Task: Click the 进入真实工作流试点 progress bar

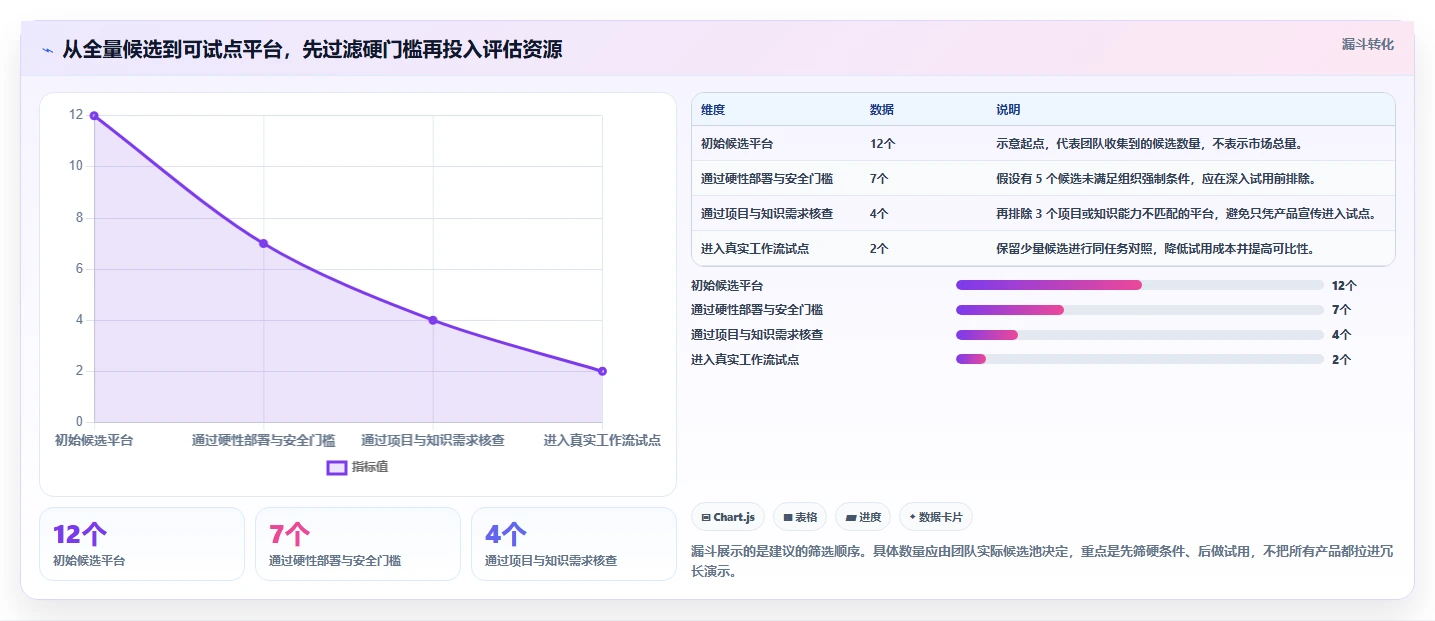Action: coord(1140,359)
